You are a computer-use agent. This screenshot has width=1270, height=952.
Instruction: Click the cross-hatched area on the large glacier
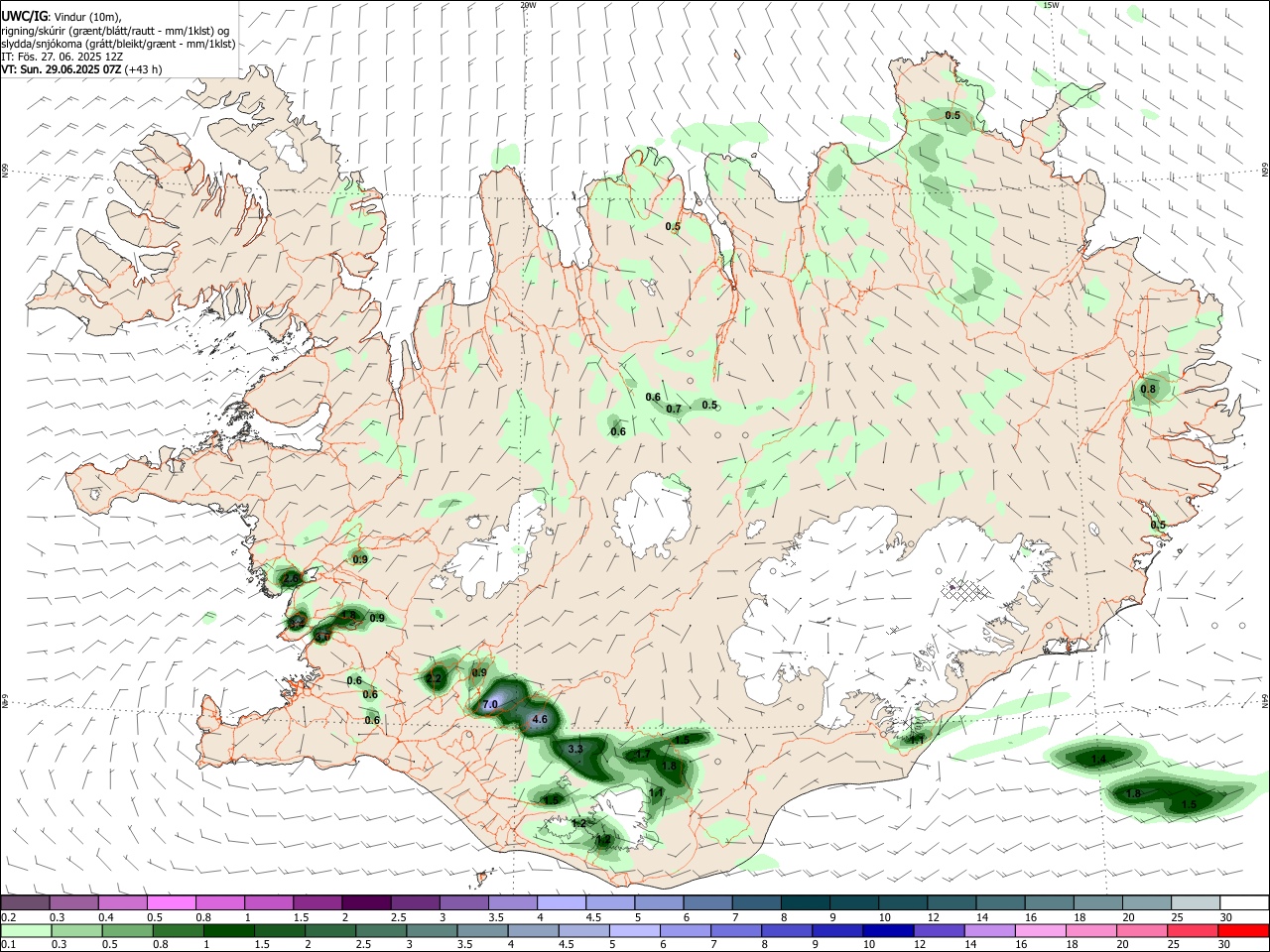(964, 589)
